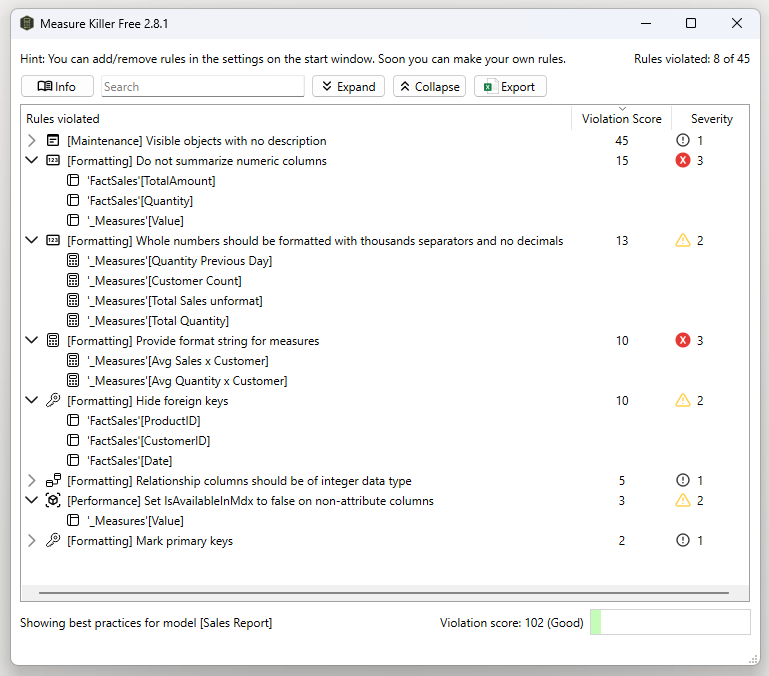Screen dimensions: 769x676
Task: Click the Collapse button
Action: click(x=430, y=86)
